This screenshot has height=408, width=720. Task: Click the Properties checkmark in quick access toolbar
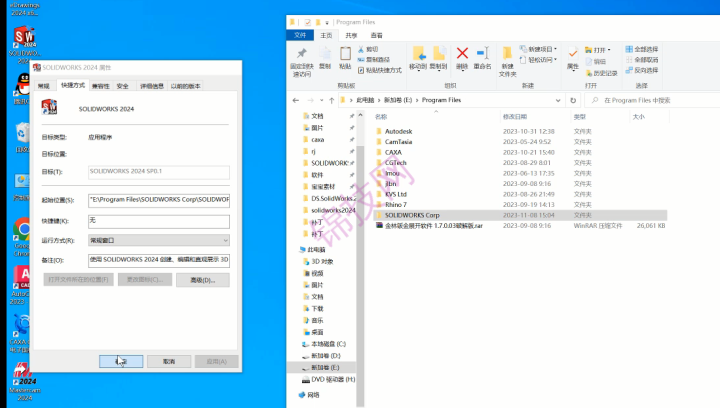tap(308, 22)
